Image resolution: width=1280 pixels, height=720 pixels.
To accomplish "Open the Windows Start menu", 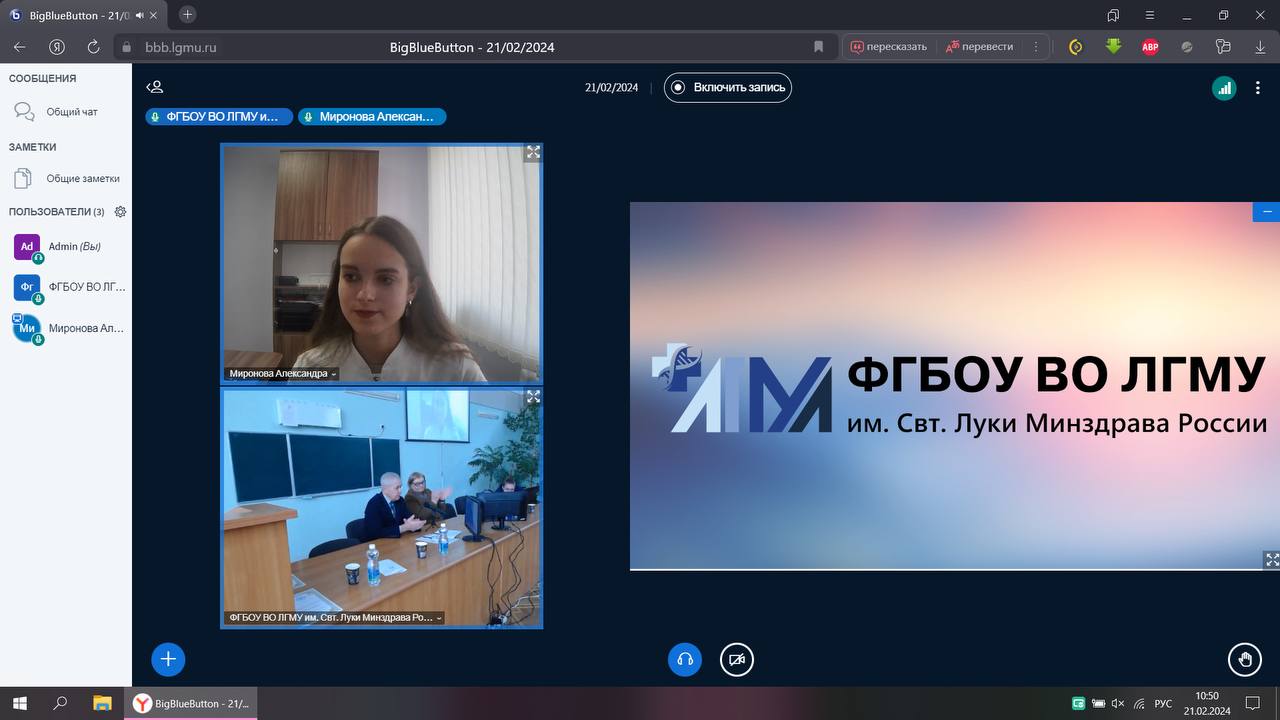I will pyautogui.click(x=19, y=703).
